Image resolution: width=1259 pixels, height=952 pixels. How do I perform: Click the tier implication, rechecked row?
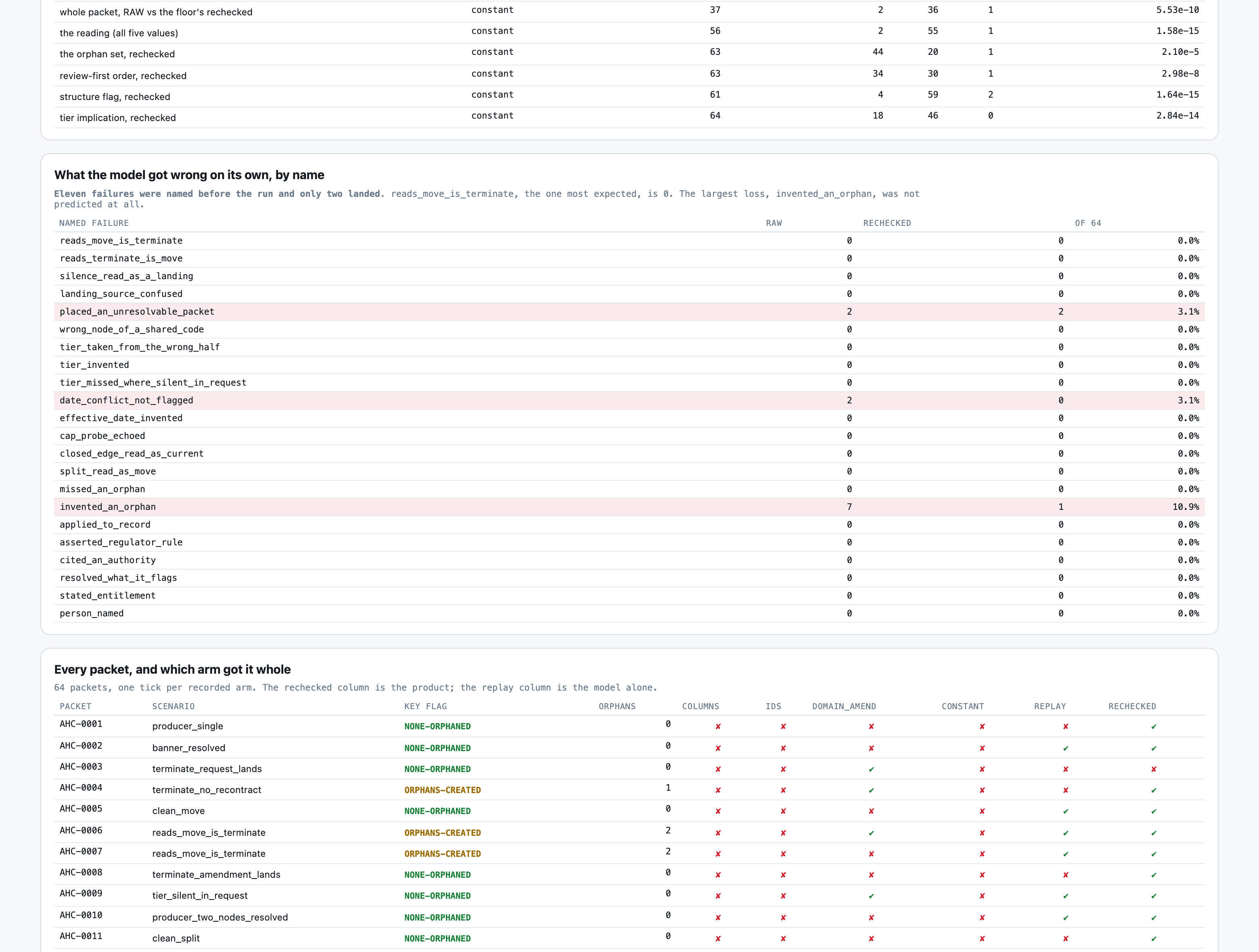pos(629,117)
